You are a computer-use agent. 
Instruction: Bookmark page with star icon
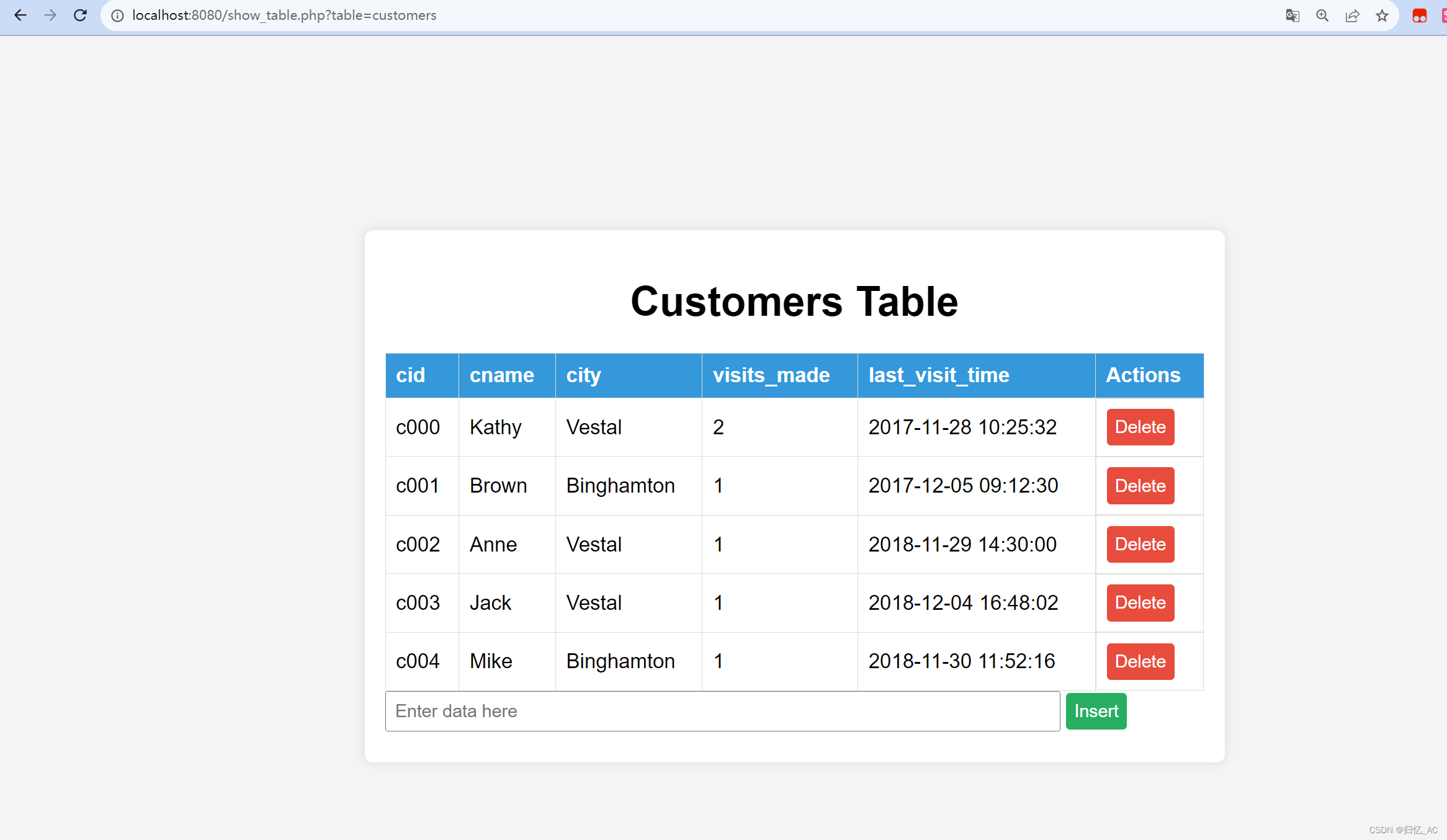1382,16
